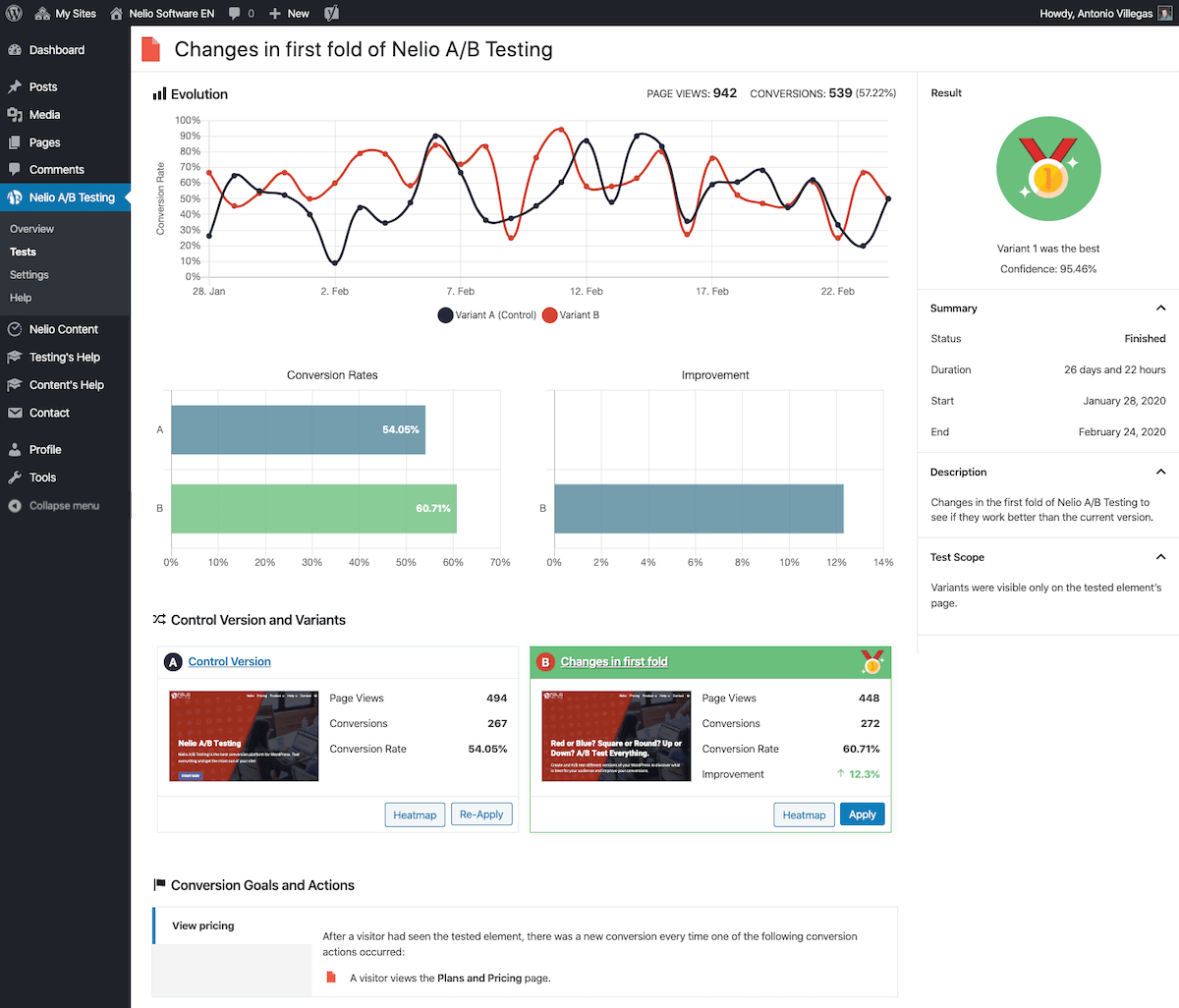Select the View pricing goal tab
This screenshot has width=1179, height=1008.
231,925
